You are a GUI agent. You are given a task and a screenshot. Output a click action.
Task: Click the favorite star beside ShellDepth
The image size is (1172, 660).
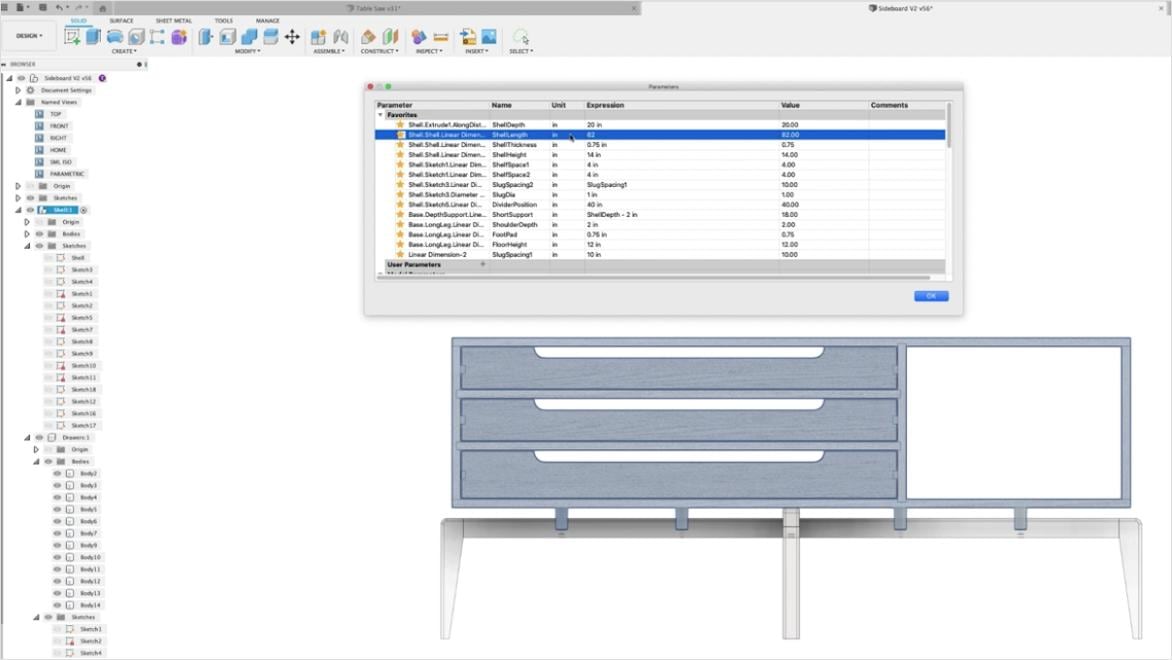click(x=401, y=124)
